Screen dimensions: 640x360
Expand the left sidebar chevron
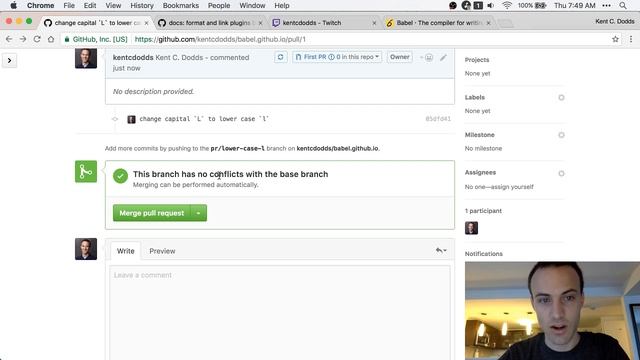9,60
